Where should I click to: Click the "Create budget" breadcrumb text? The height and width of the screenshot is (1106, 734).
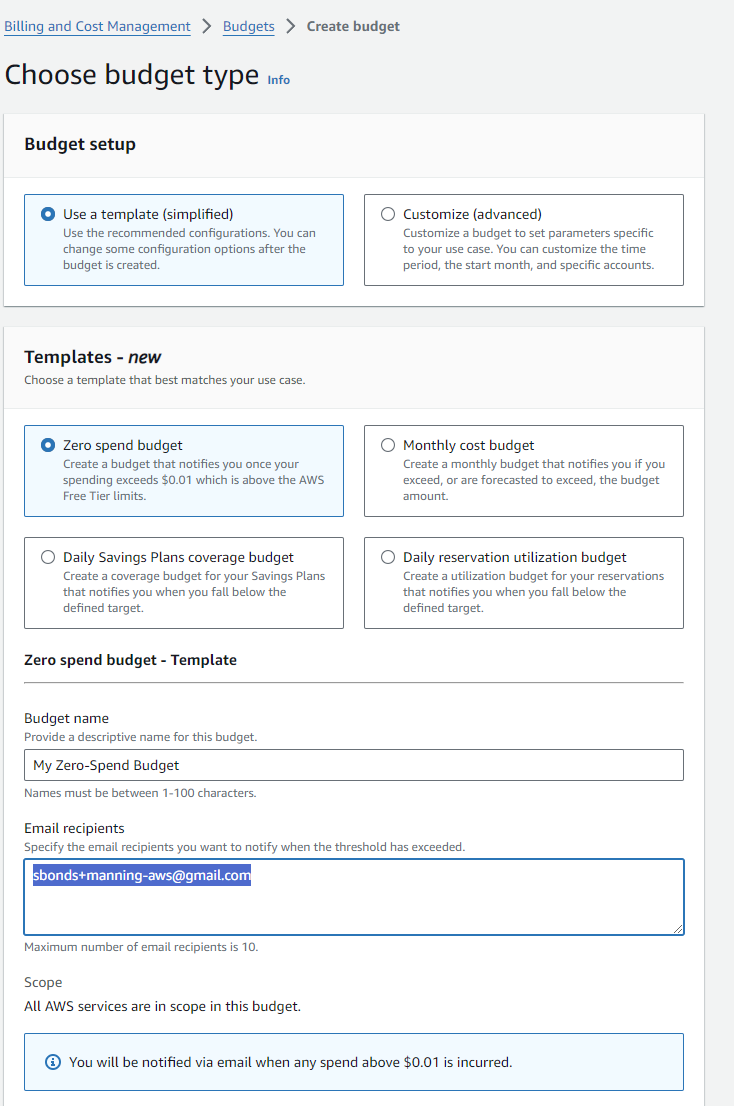coord(353,27)
